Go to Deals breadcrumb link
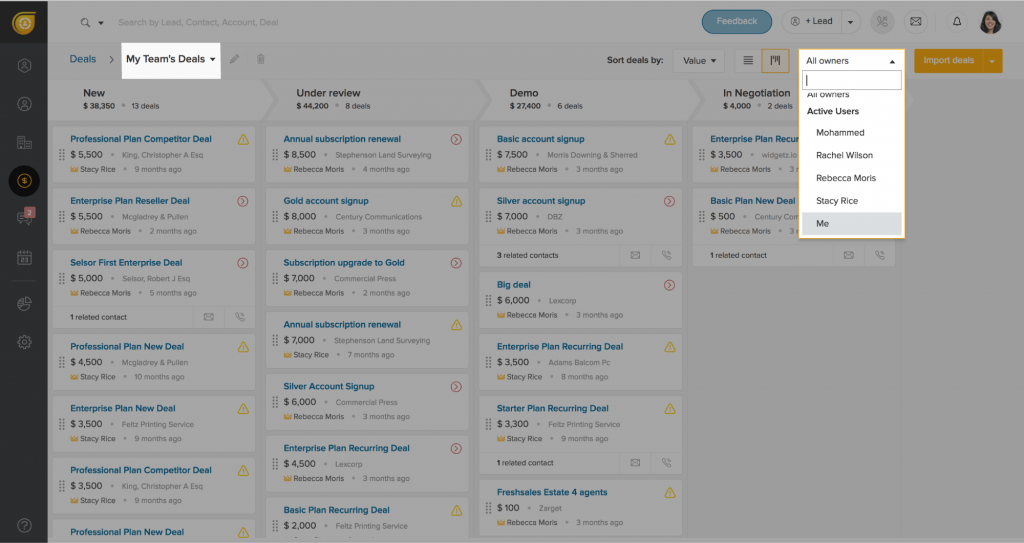This screenshot has height=543, width=1024. pos(83,59)
